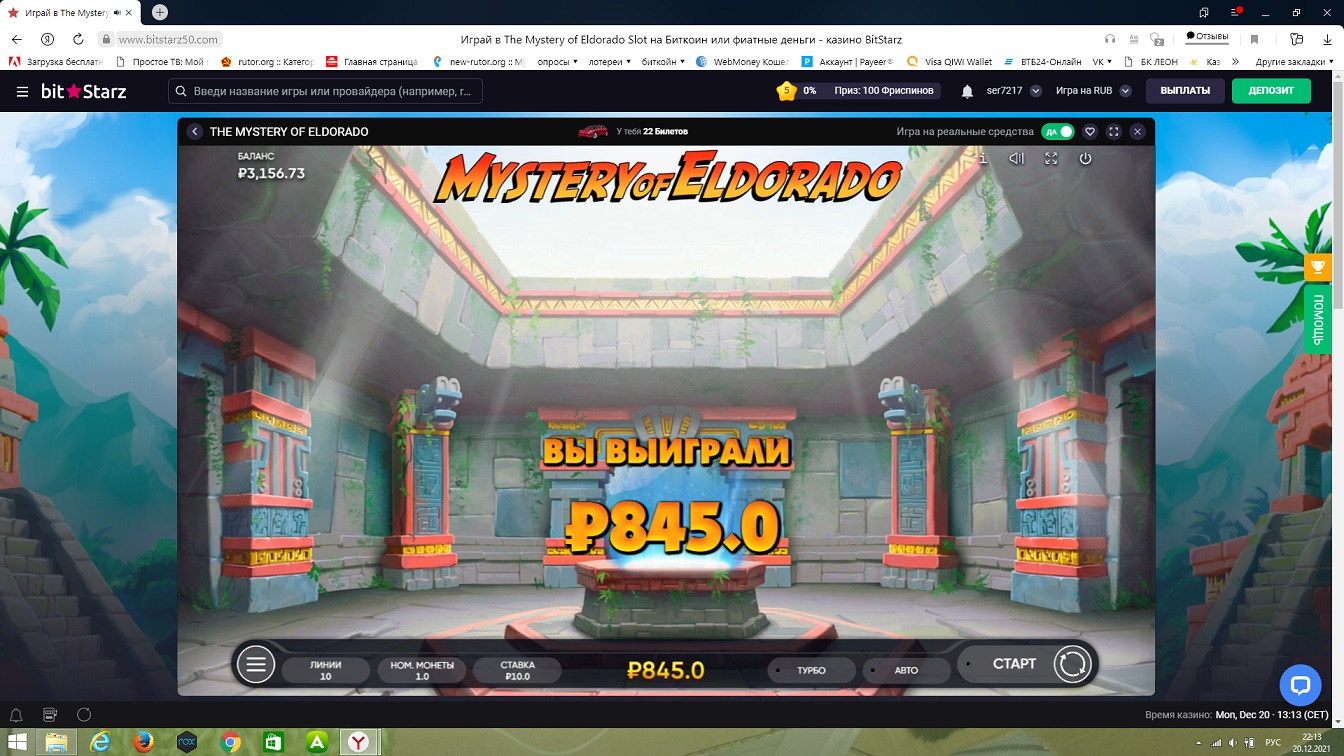
Task: Spin the reels with СТАРТ
Action: coord(1027,664)
